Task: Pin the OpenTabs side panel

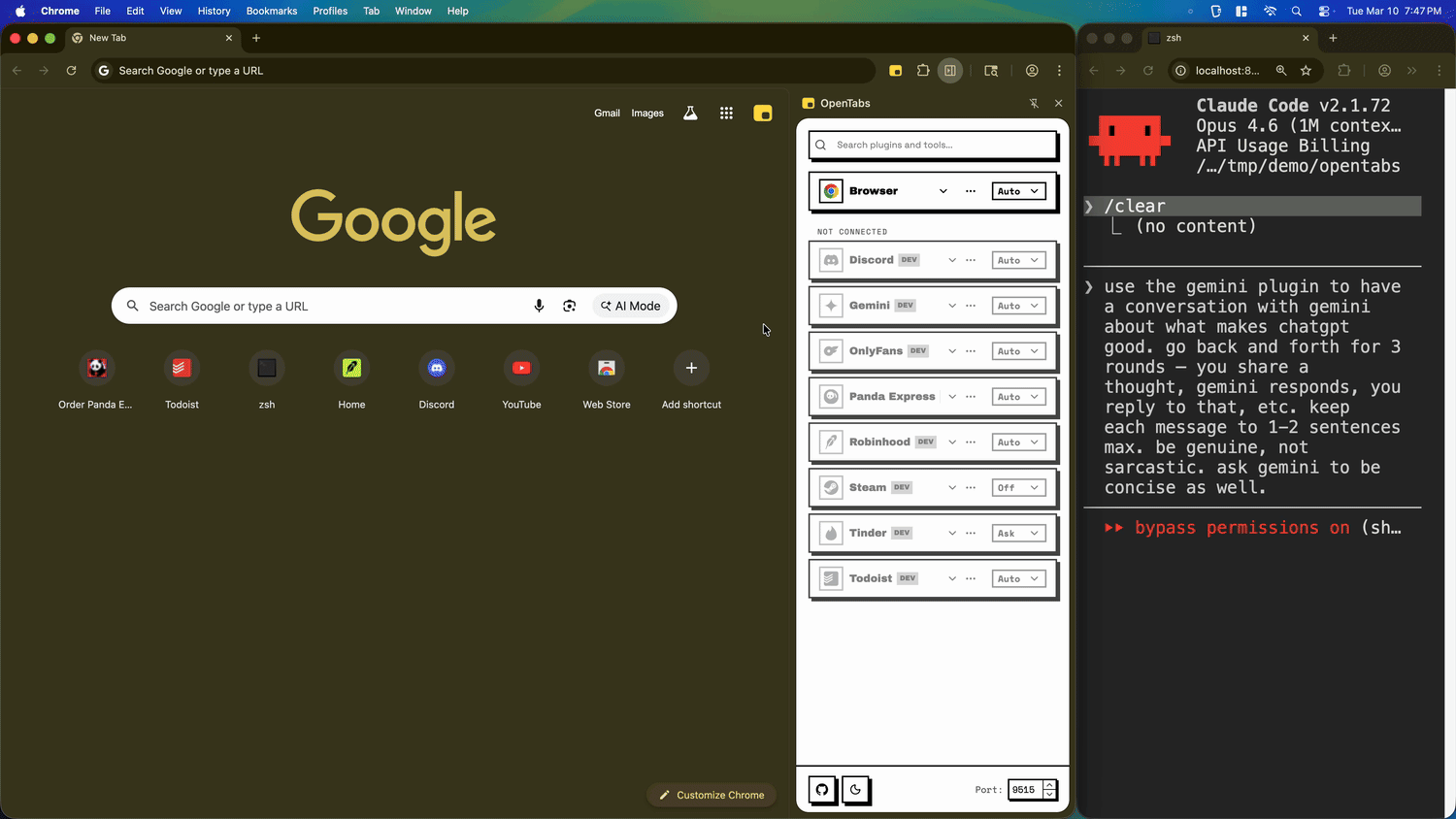Action: pos(1034,104)
